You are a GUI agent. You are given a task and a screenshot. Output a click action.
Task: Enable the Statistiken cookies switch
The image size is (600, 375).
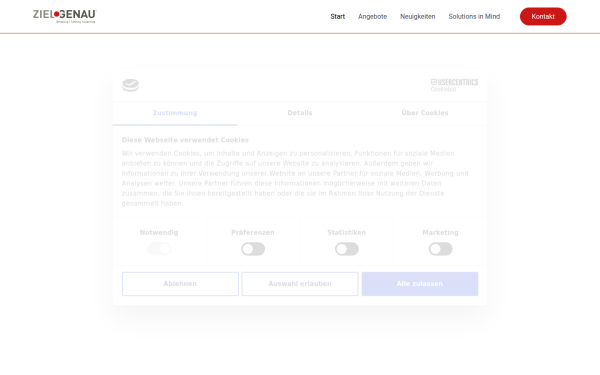point(347,249)
